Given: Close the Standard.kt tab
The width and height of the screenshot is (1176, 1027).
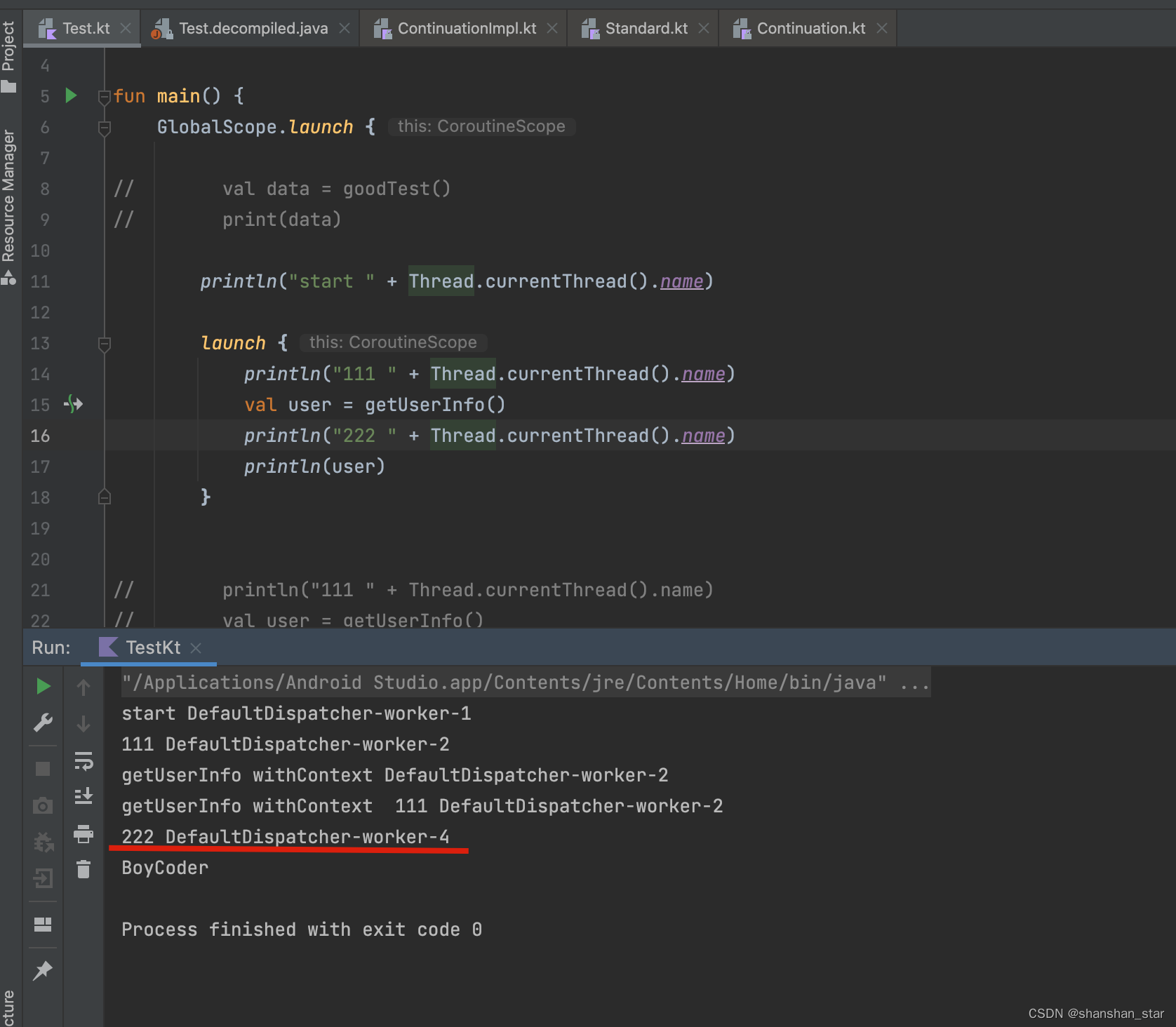Looking at the screenshot, I should click(x=704, y=28).
